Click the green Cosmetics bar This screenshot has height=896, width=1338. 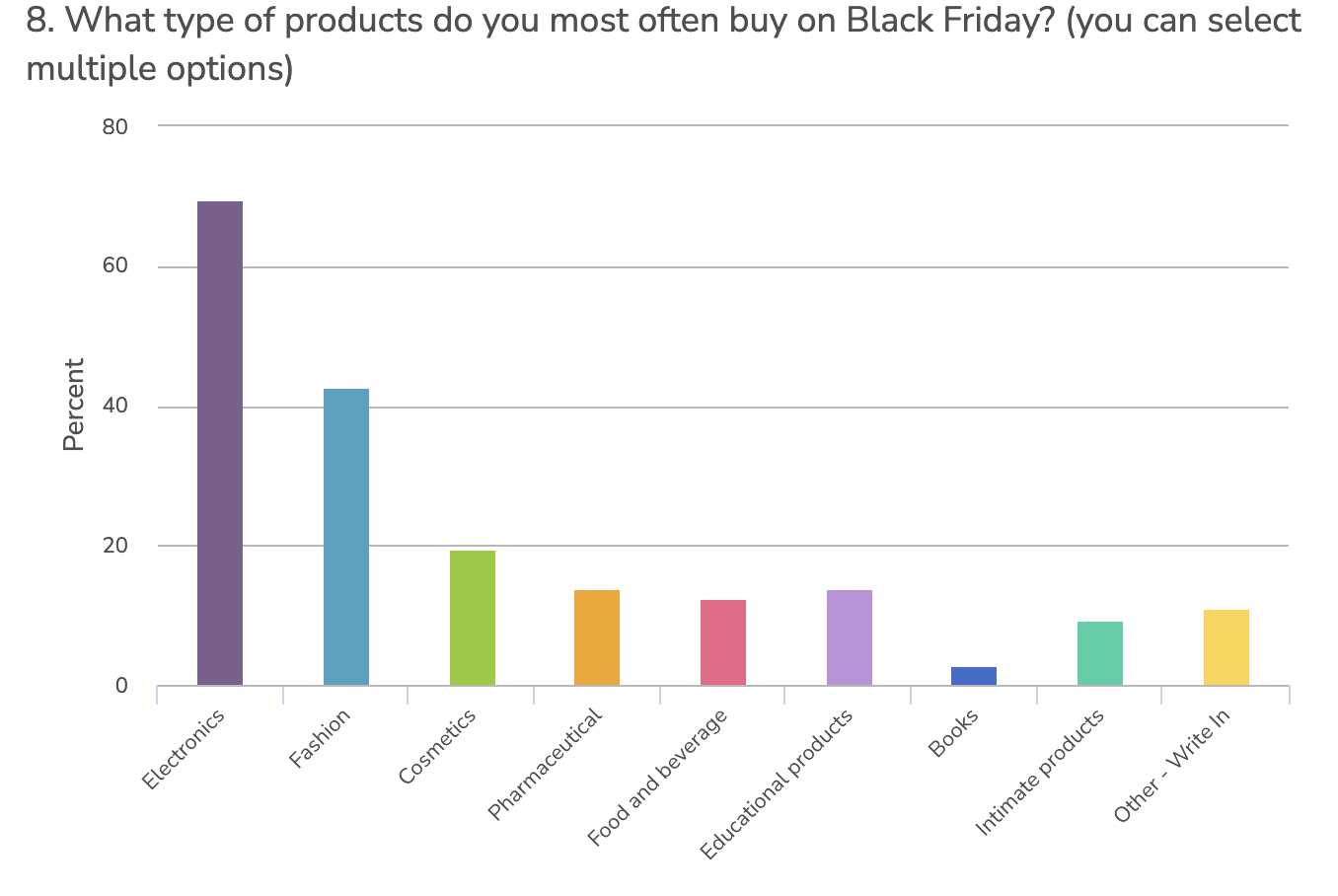coord(473,618)
